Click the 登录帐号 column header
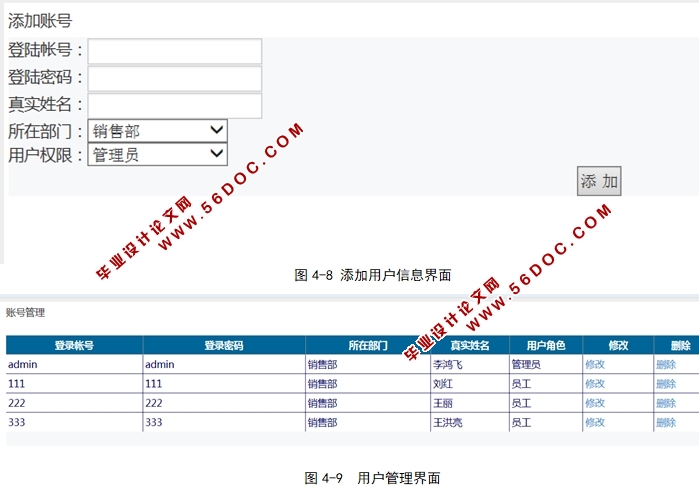699x500 pixels. [74, 345]
